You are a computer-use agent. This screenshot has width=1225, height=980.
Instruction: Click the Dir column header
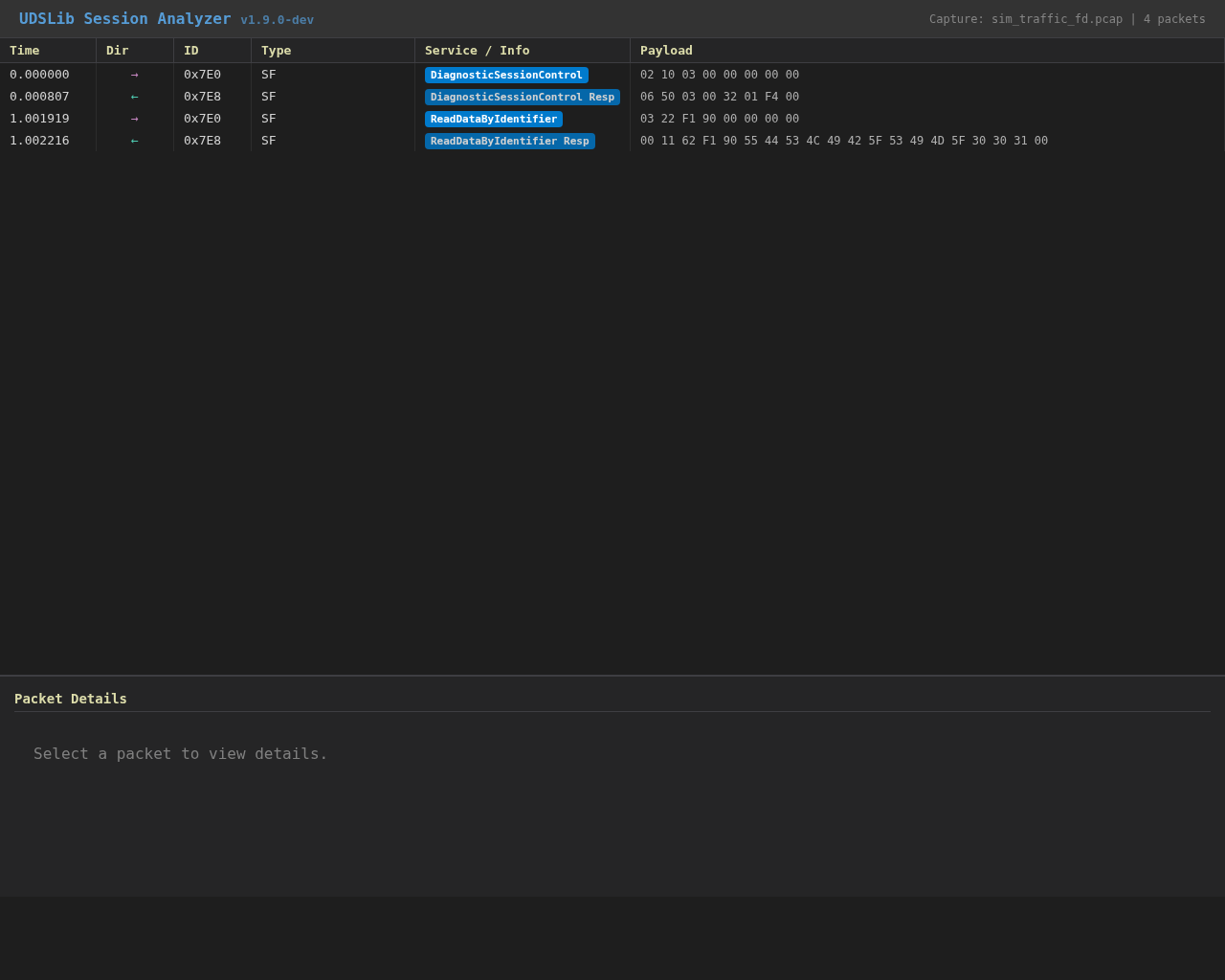click(x=117, y=50)
